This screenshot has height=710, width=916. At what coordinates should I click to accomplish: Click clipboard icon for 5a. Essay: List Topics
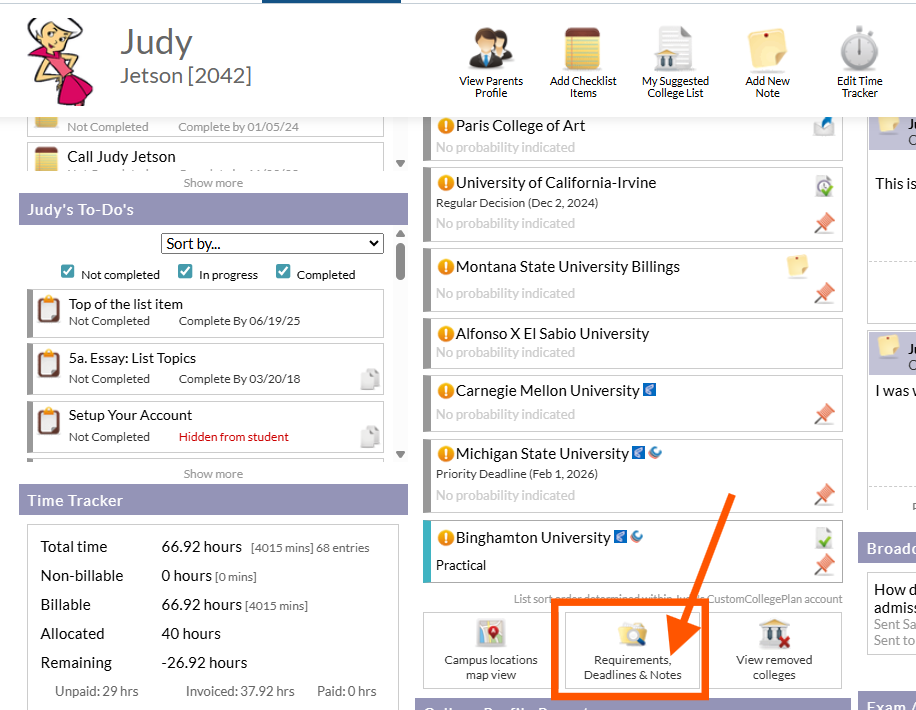click(49, 364)
